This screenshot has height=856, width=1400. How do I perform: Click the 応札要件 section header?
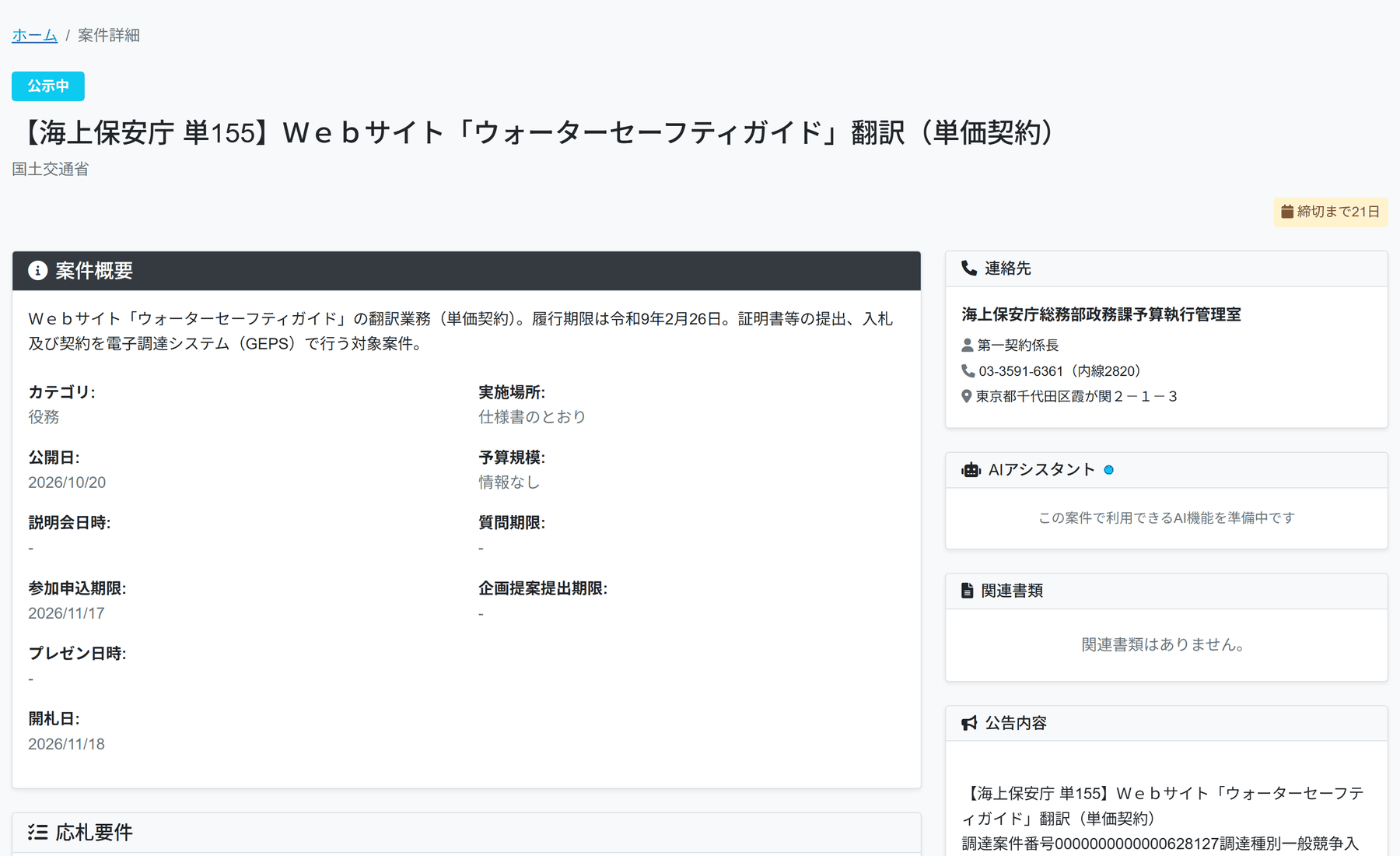[467, 833]
